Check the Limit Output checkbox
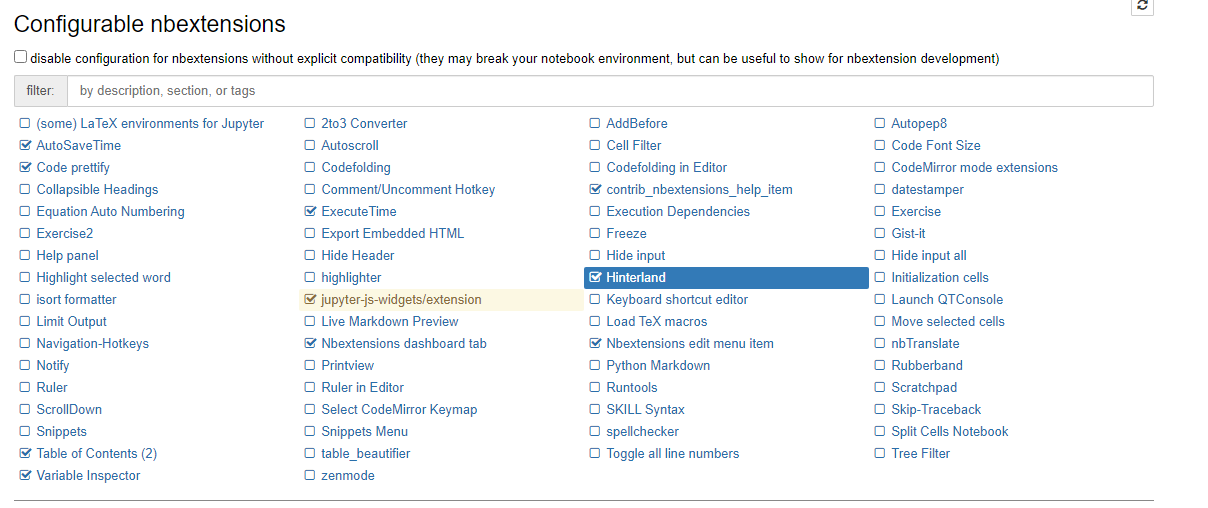 [25, 321]
